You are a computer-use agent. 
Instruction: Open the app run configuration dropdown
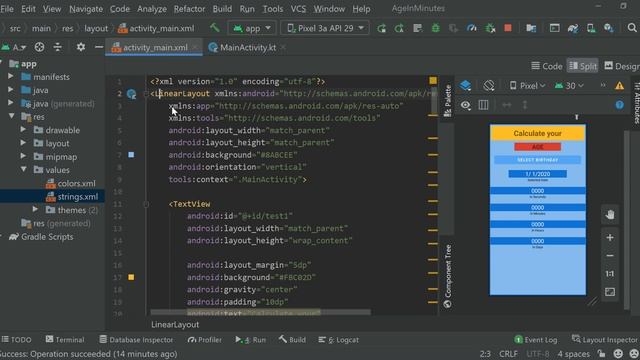[252, 28]
